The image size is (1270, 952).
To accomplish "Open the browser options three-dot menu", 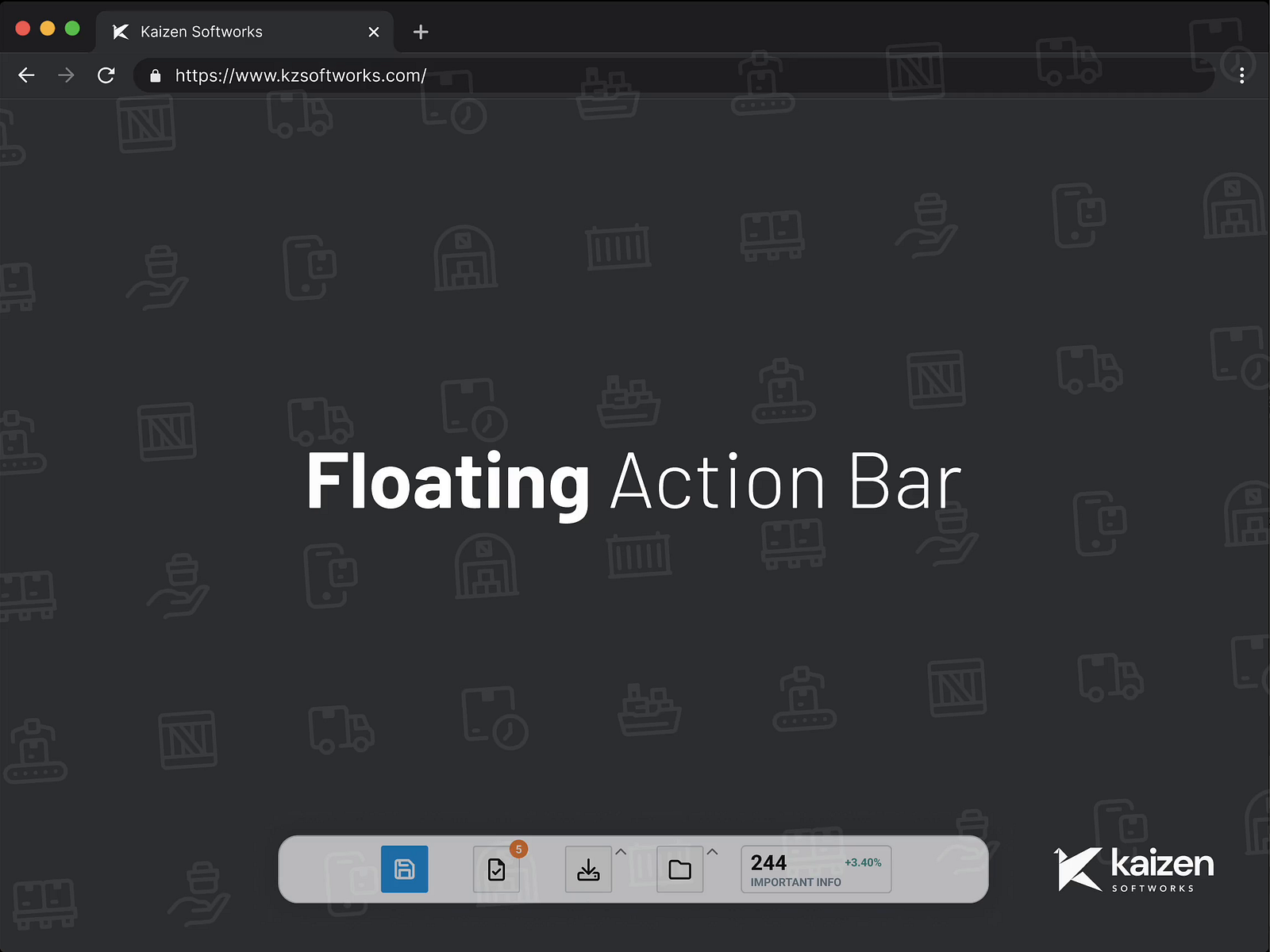I will 1242,75.
